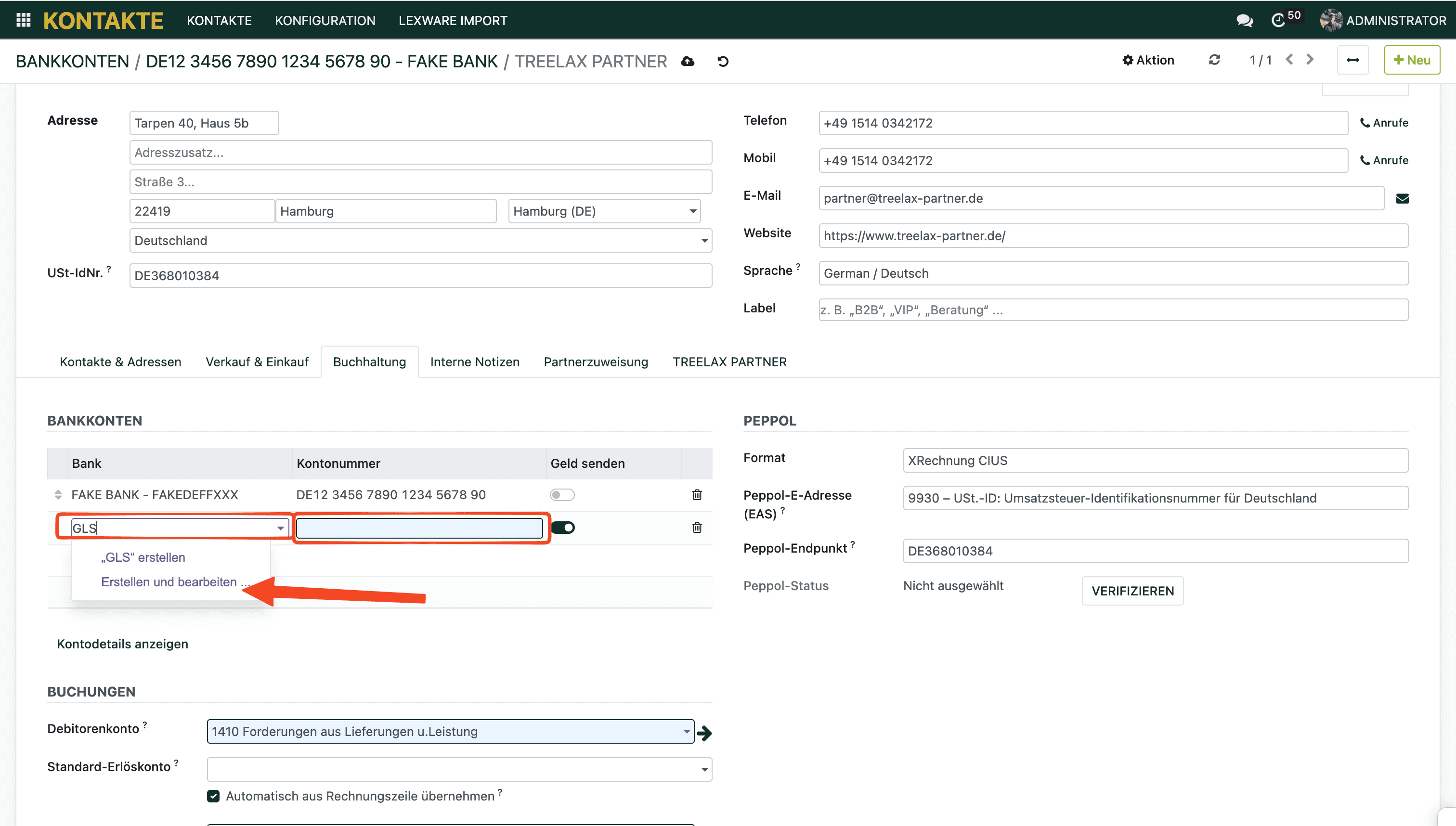
Task: Open the Lexware Import menu
Action: tap(453, 20)
